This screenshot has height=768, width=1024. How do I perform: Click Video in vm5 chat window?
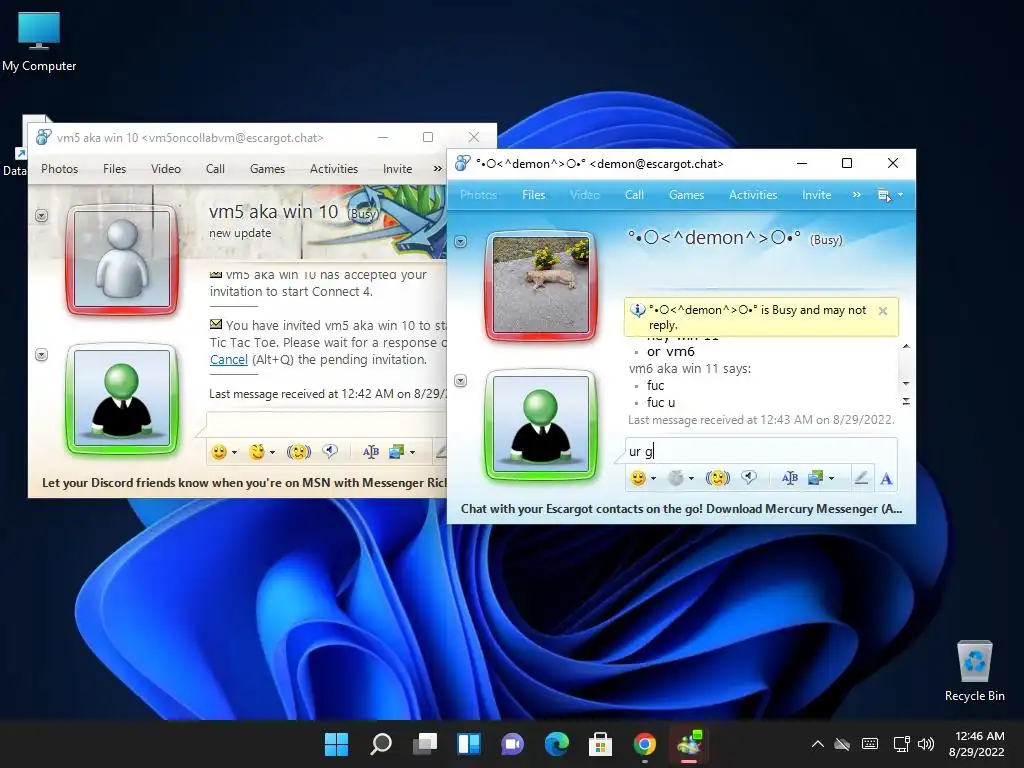click(166, 168)
